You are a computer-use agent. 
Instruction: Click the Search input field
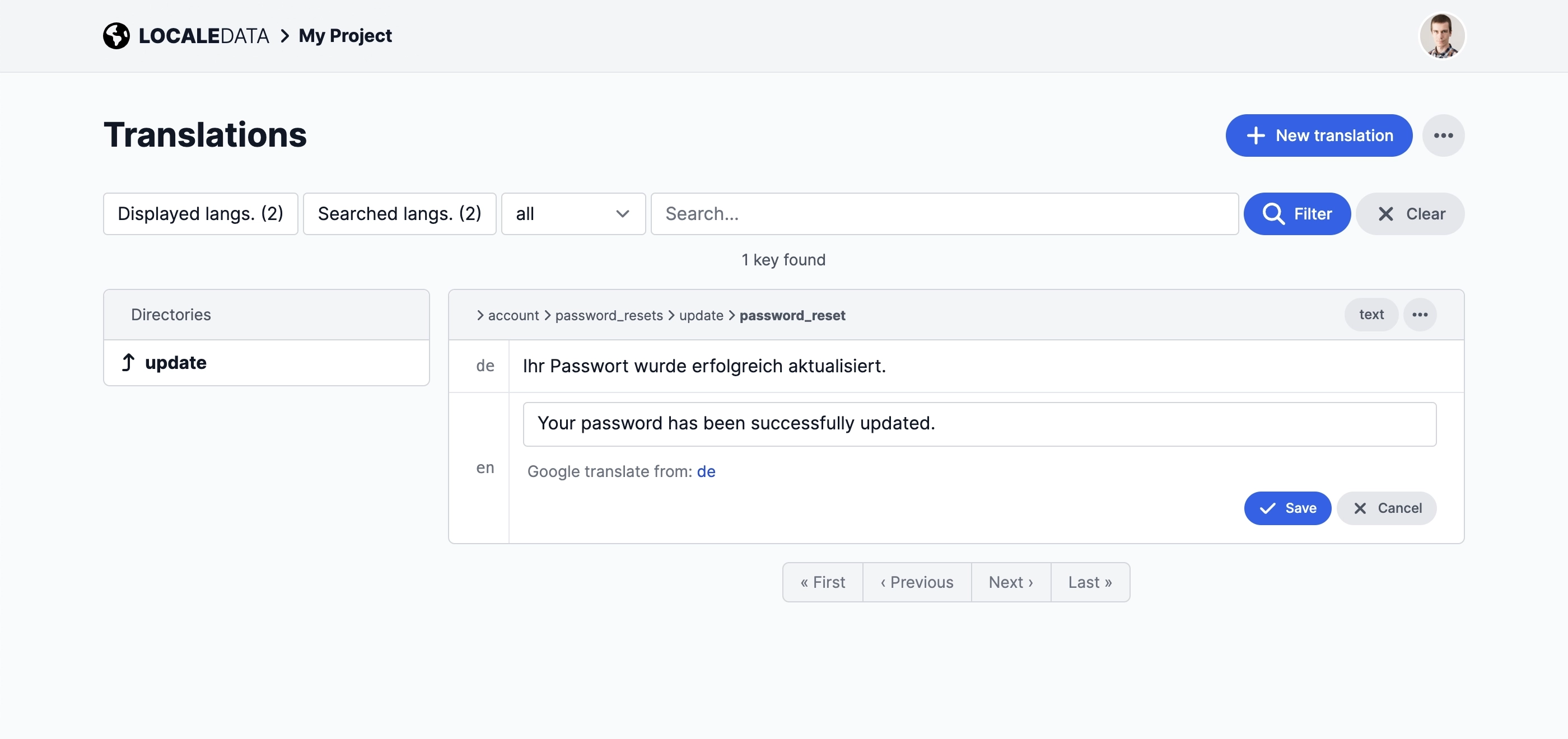pos(945,213)
